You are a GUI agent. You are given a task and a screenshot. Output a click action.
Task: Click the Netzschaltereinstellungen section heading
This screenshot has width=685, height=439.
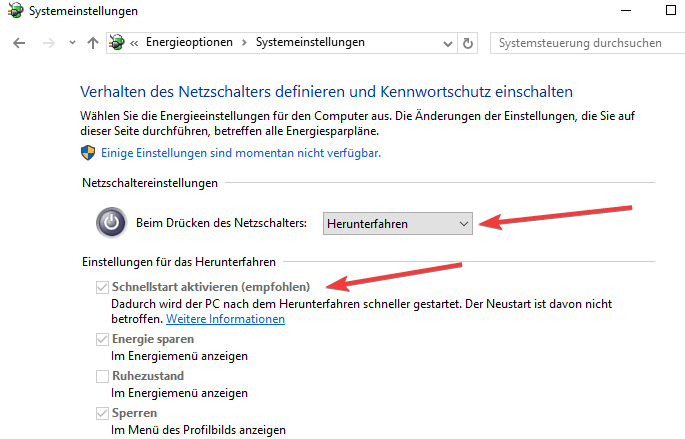pos(150,183)
